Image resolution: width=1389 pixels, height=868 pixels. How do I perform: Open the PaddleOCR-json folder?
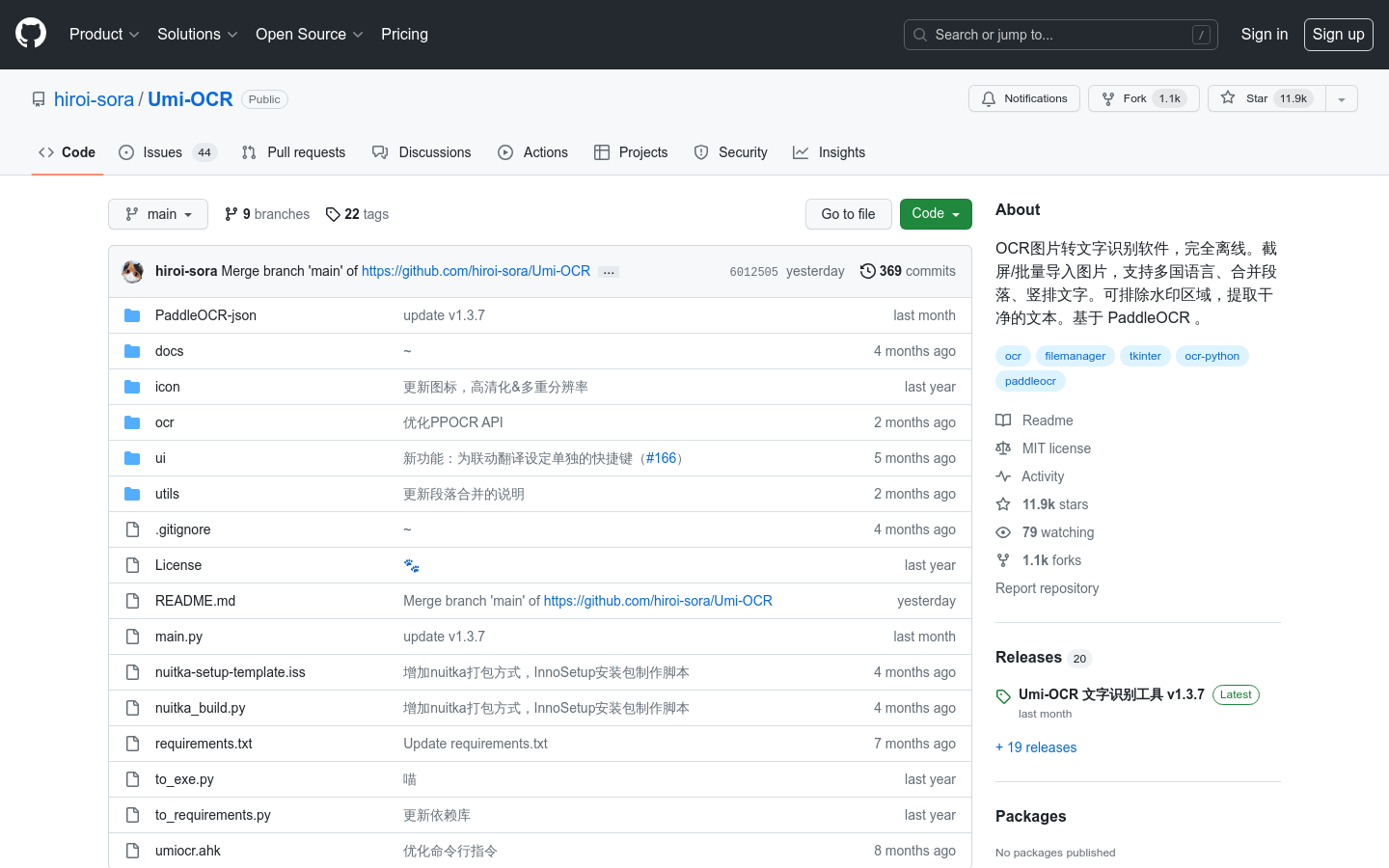click(x=205, y=315)
